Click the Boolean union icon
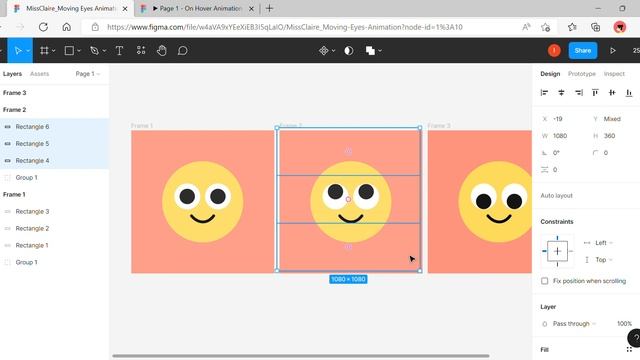This screenshot has width=640, height=360. click(x=370, y=51)
